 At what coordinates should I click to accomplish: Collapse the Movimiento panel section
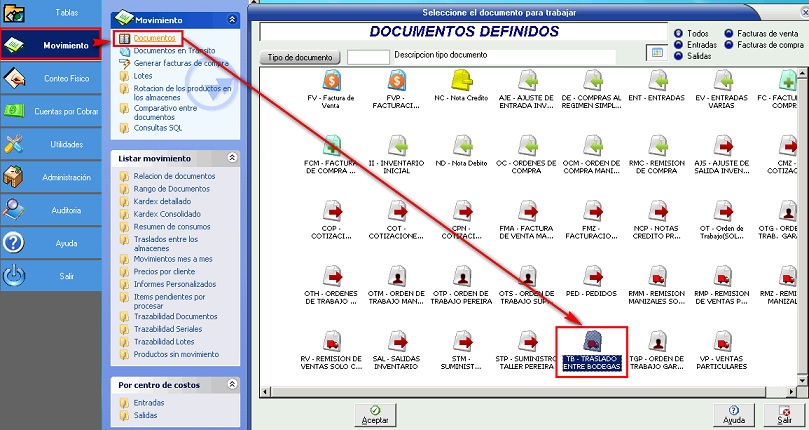pyautogui.click(x=232, y=19)
